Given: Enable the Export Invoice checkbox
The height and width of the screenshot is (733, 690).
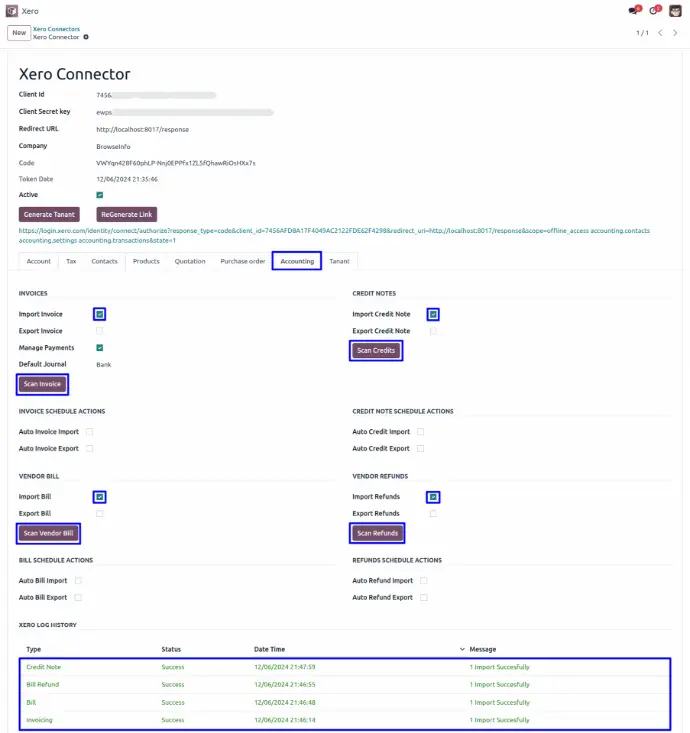Looking at the screenshot, I should coord(100,331).
